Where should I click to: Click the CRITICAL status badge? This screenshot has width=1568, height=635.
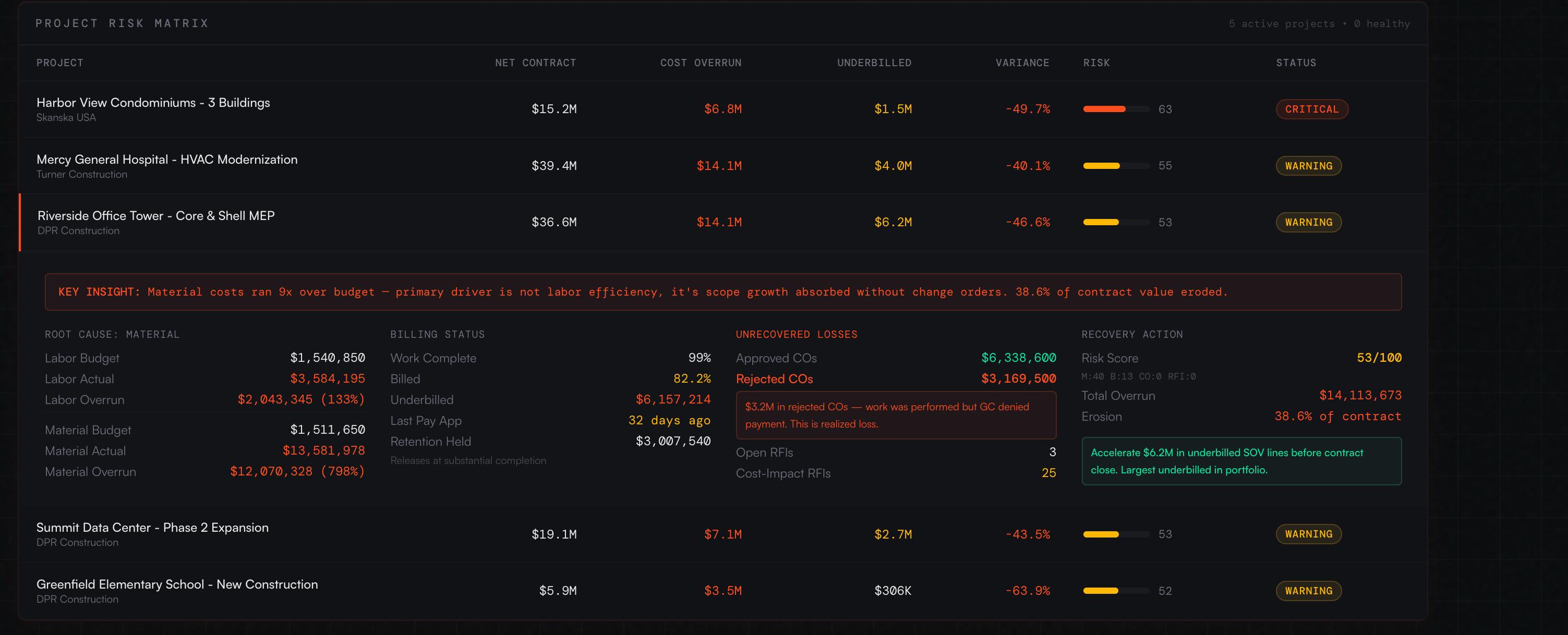point(1311,109)
